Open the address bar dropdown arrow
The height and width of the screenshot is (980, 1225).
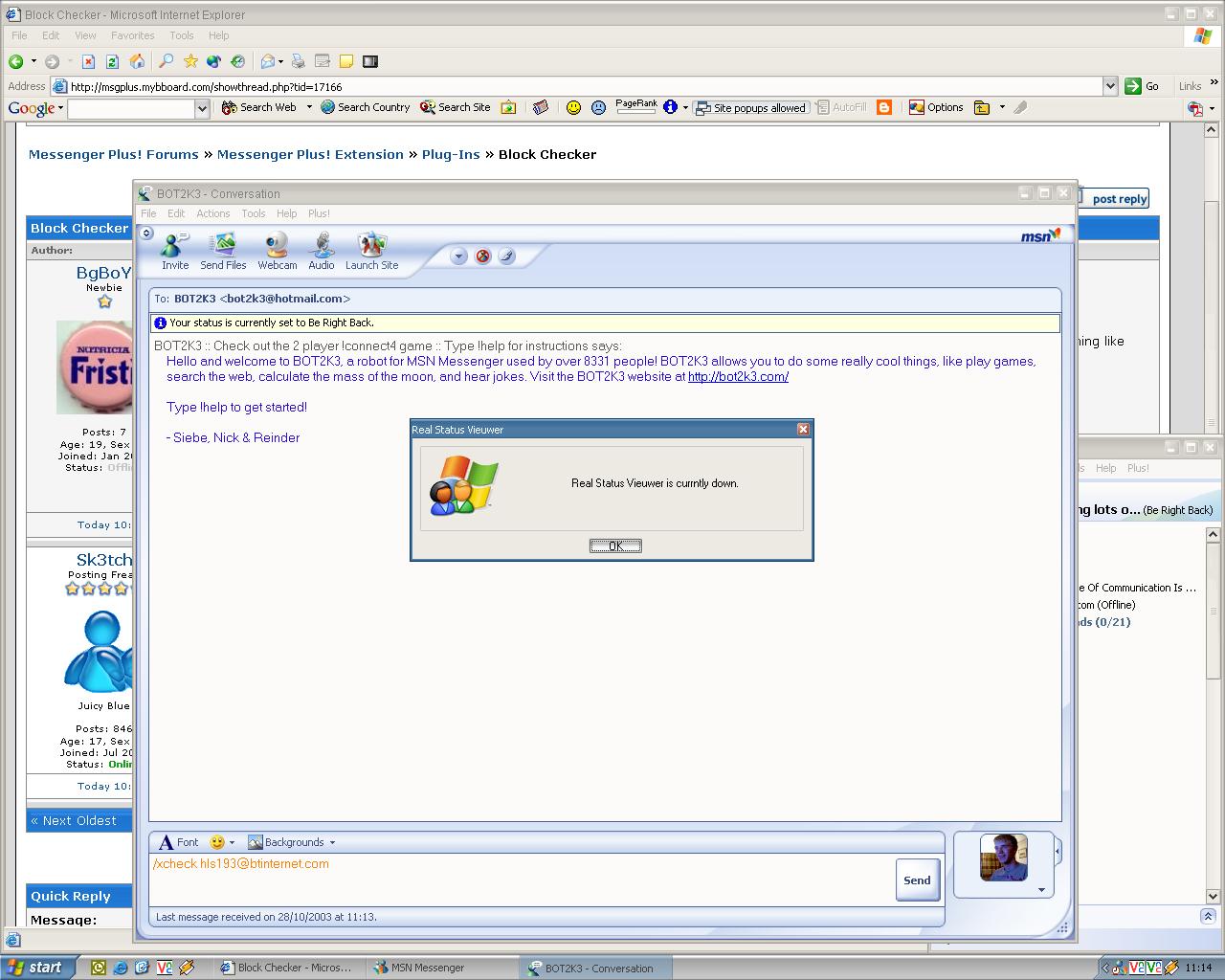point(1110,86)
